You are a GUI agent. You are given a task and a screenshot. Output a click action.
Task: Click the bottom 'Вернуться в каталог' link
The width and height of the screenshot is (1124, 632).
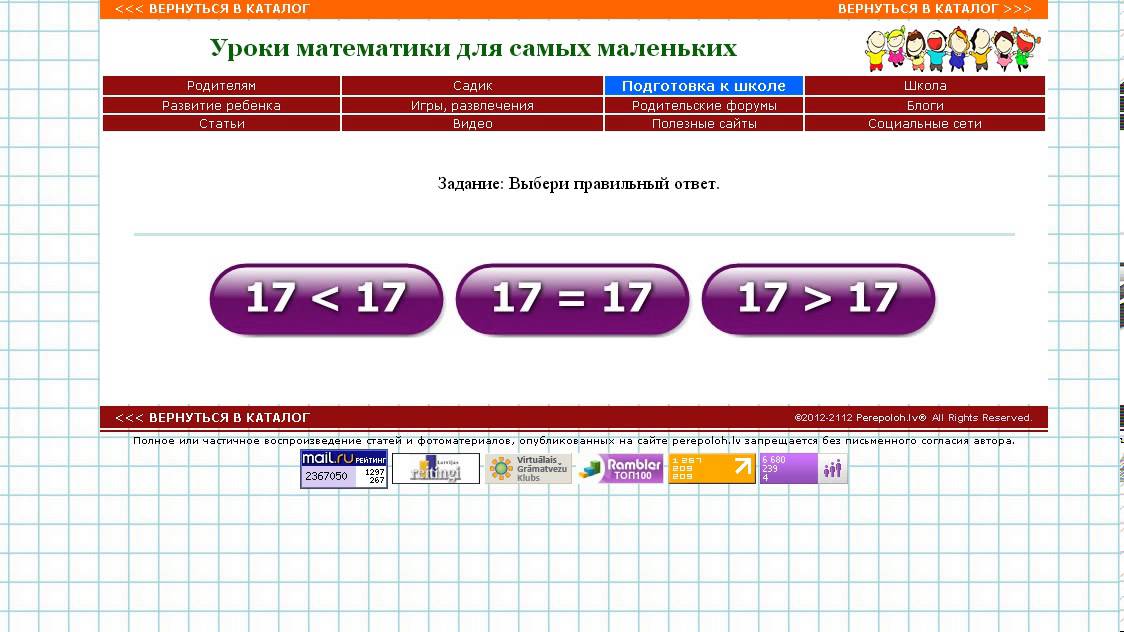click(x=212, y=417)
